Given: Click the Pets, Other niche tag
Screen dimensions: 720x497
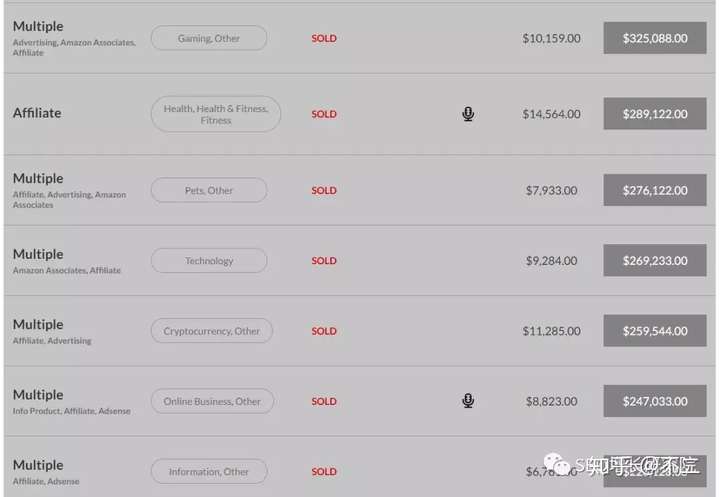Looking at the screenshot, I should (209, 190).
